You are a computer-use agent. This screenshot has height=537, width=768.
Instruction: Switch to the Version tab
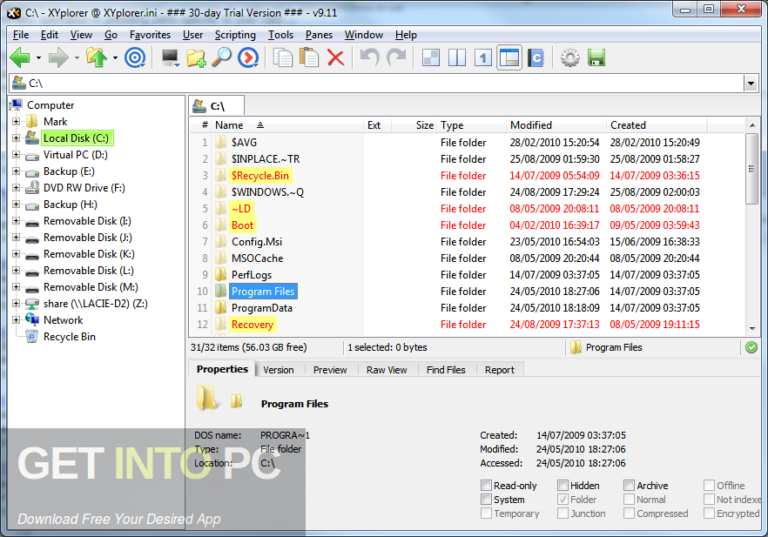click(x=278, y=370)
